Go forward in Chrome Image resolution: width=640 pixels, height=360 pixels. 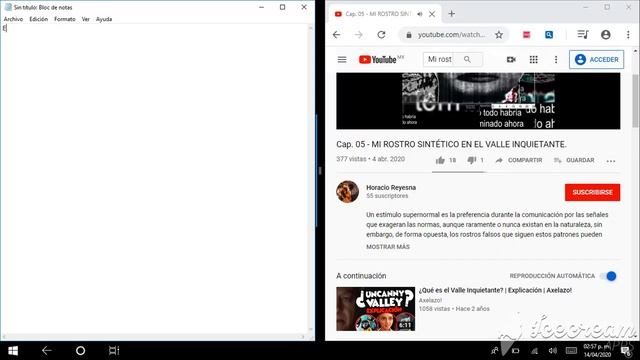click(x=359, y=35)
